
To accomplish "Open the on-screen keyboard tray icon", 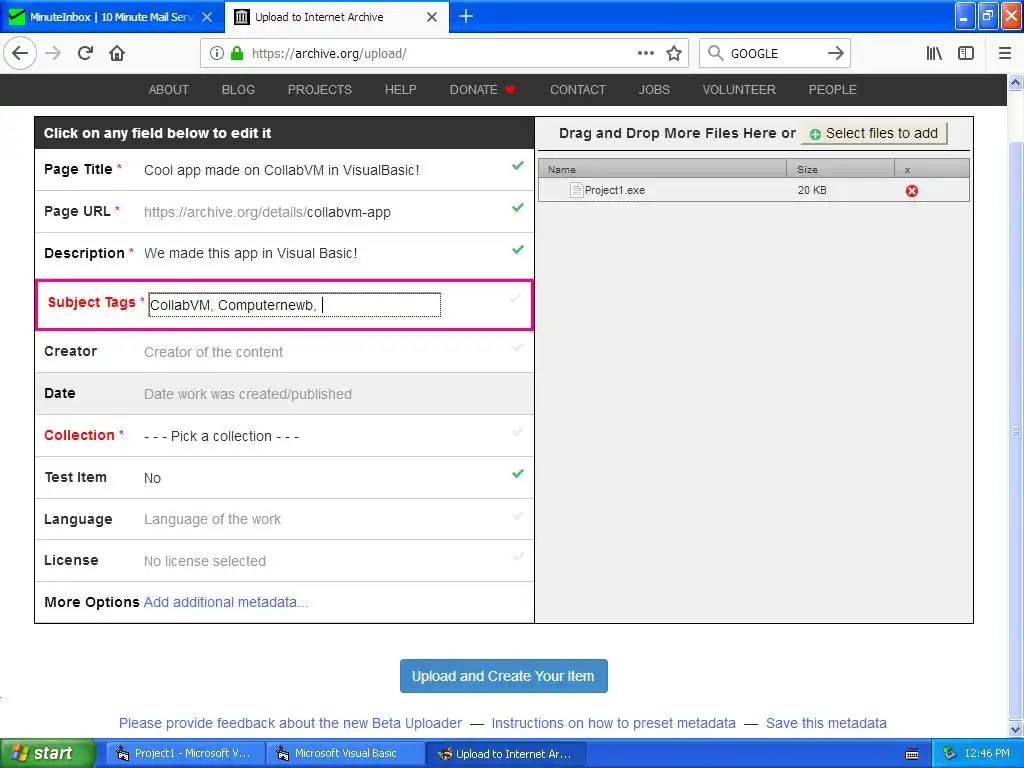I will point(912,754).
